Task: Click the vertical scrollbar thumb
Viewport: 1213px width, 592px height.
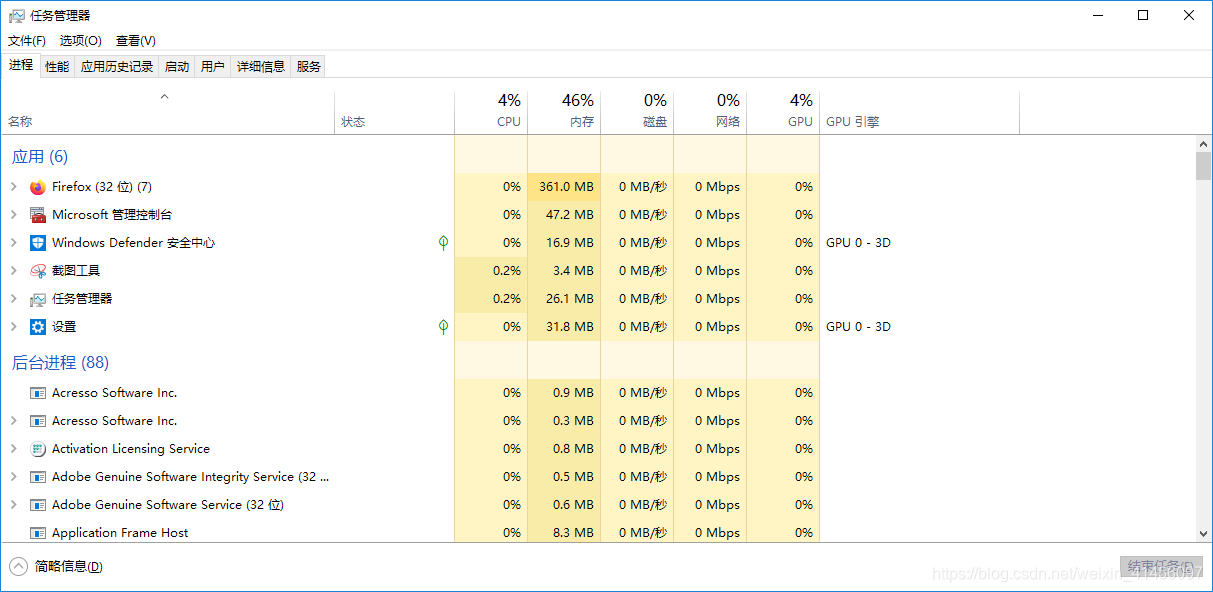Action: tap(1203, 166)
